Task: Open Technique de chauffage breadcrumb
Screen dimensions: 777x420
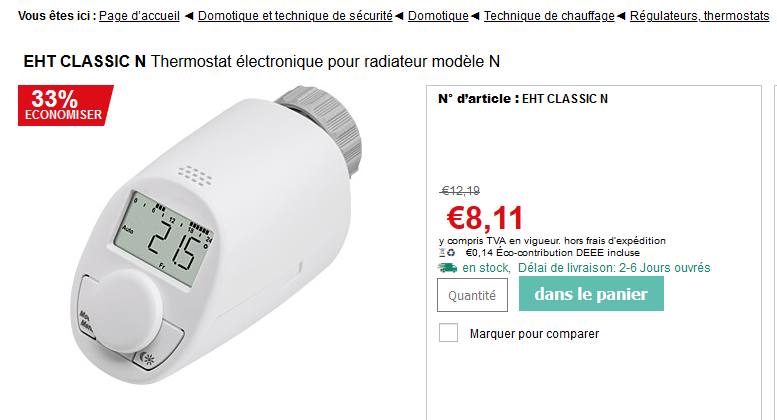Action: (549, 16)
